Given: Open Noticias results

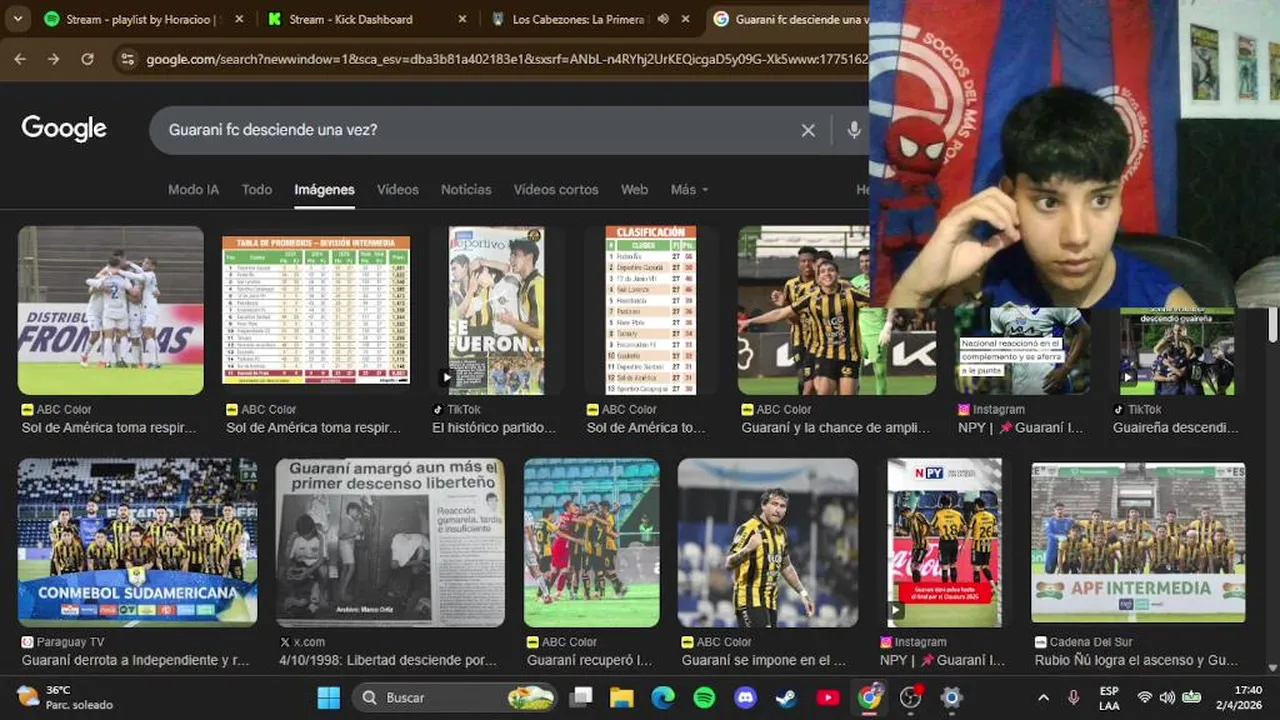Looking at the screenshot, I should pos(466,189).
